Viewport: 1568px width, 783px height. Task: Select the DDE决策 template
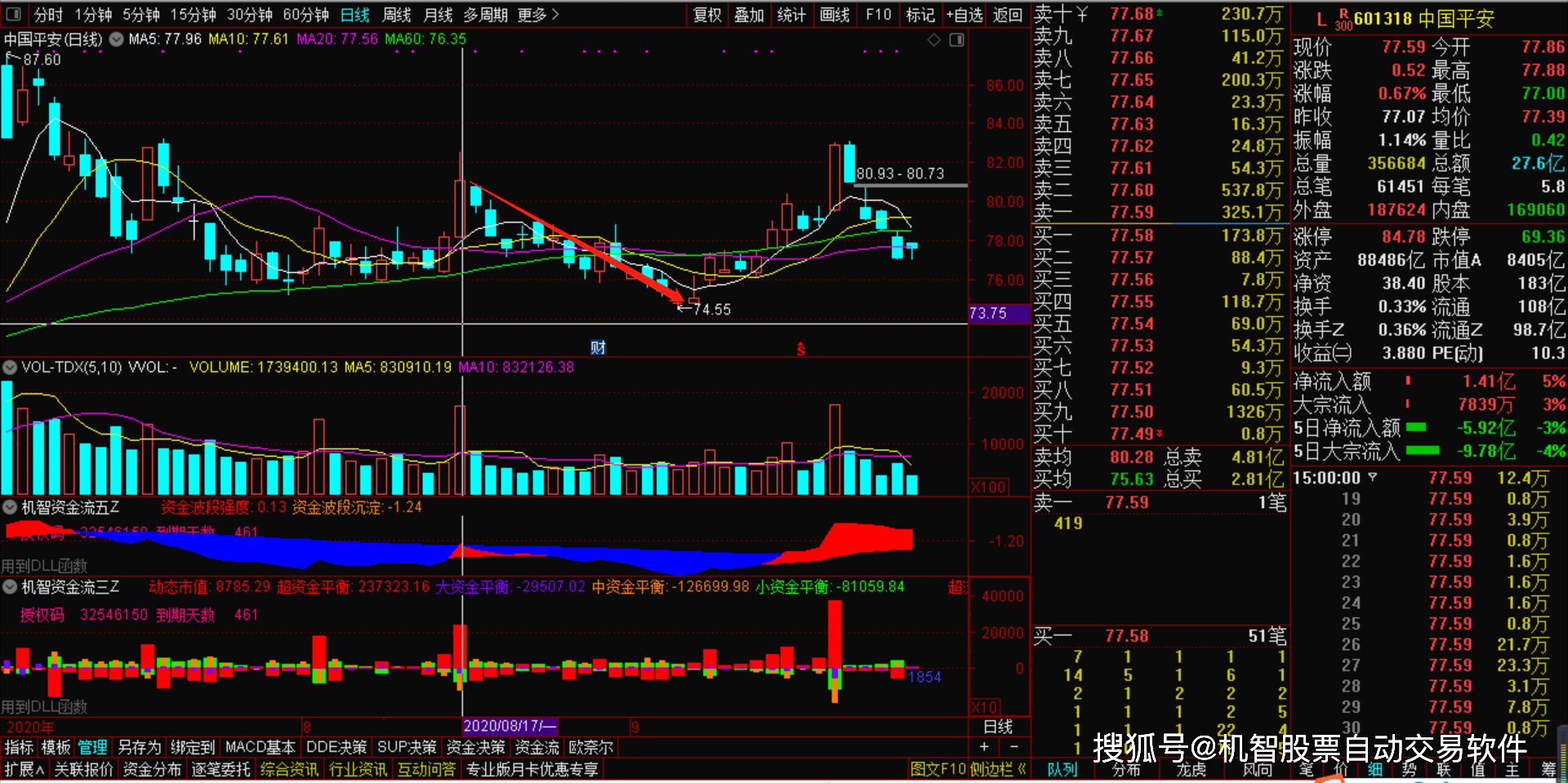(x=336, y=747)
